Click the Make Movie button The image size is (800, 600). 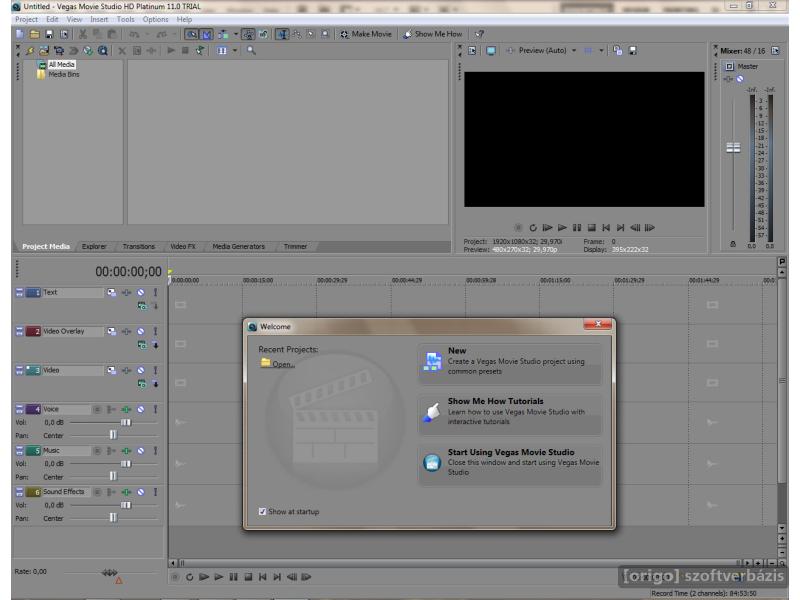tap(366, 34)
